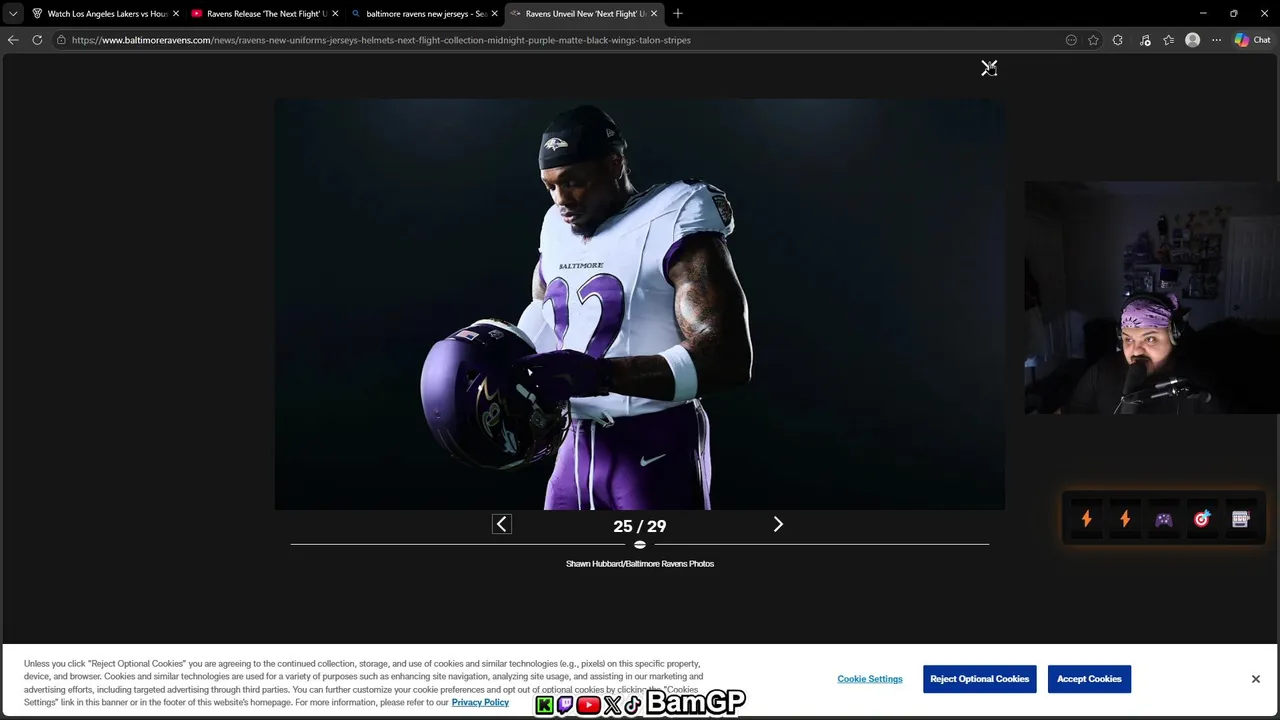1280x720 pixels.
Task: Click the player uniform photo
Action: coord(640,304)
